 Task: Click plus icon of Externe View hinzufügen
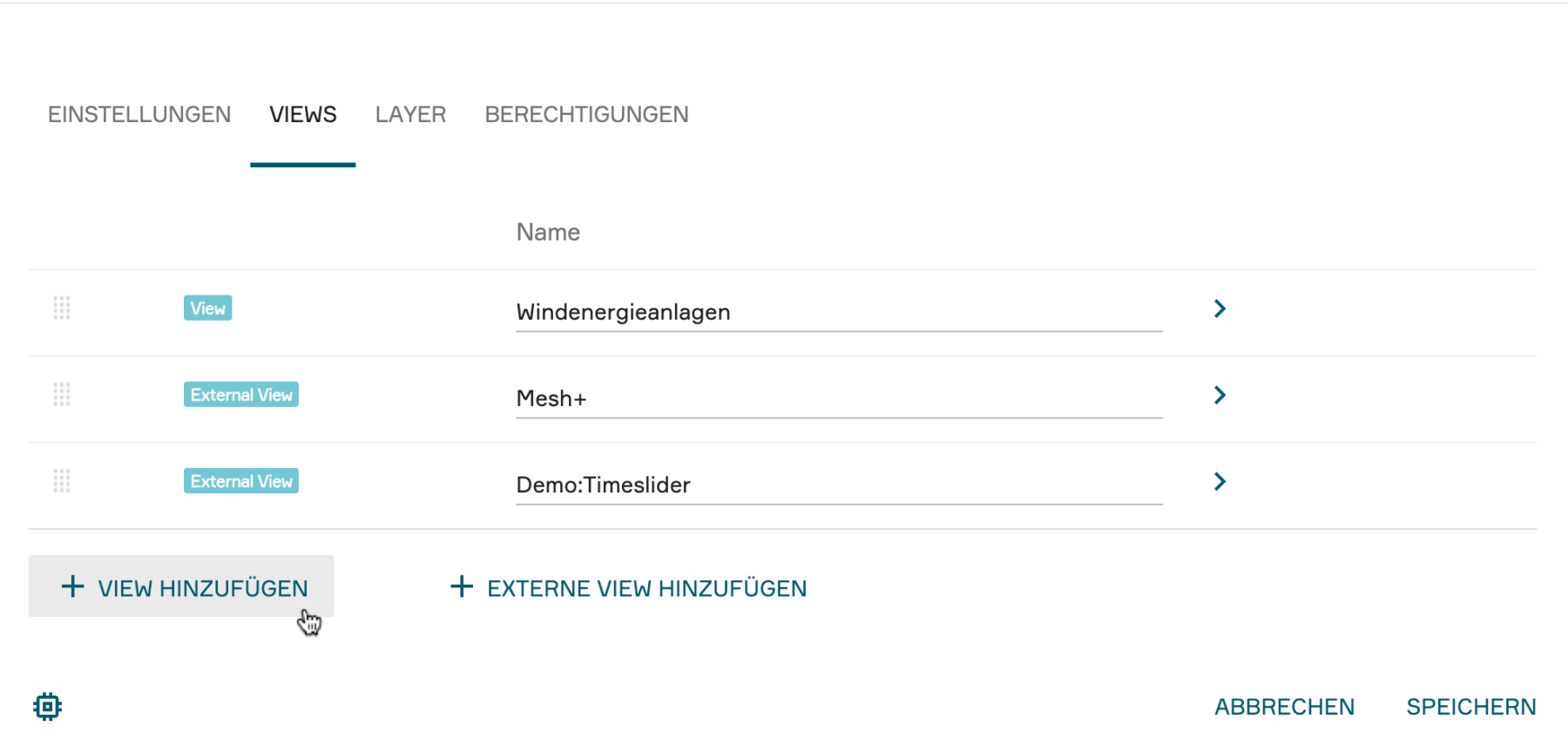(x=462, y=587)
